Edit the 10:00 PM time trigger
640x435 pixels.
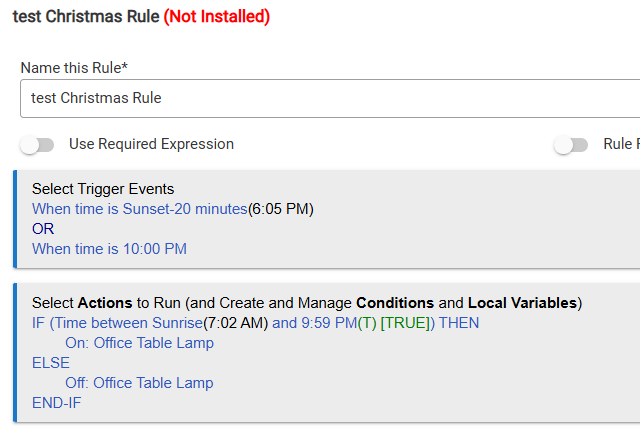[x=109, y=249]
